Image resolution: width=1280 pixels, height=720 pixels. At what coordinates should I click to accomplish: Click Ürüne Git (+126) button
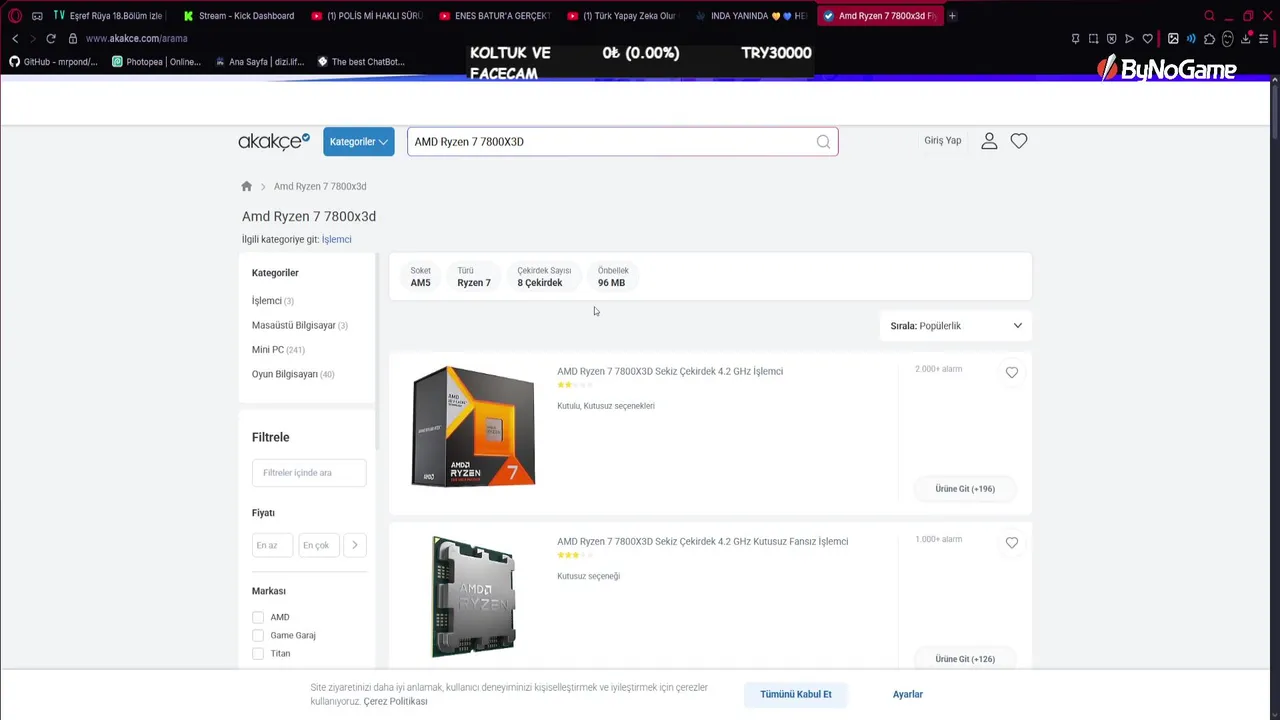[965, 659]
